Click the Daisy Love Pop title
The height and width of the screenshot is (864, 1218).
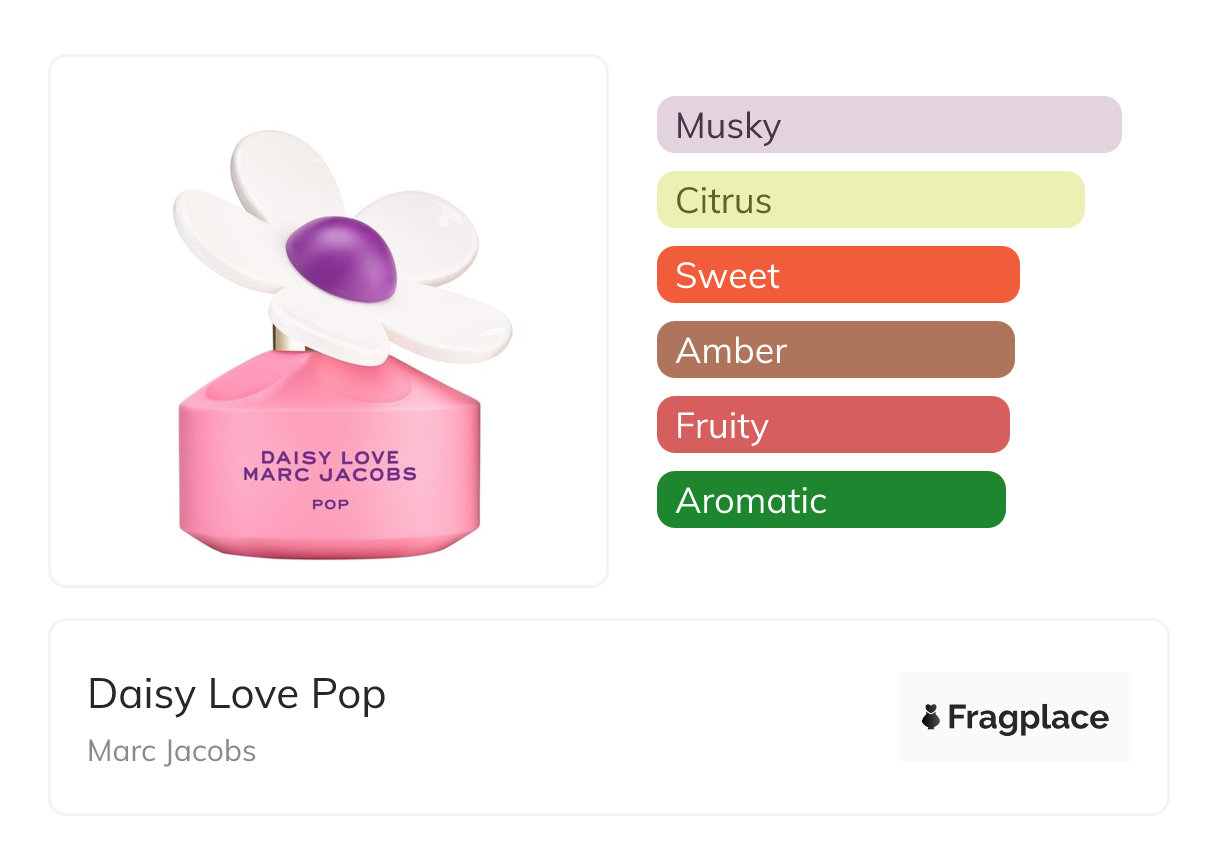click(237, 694)
